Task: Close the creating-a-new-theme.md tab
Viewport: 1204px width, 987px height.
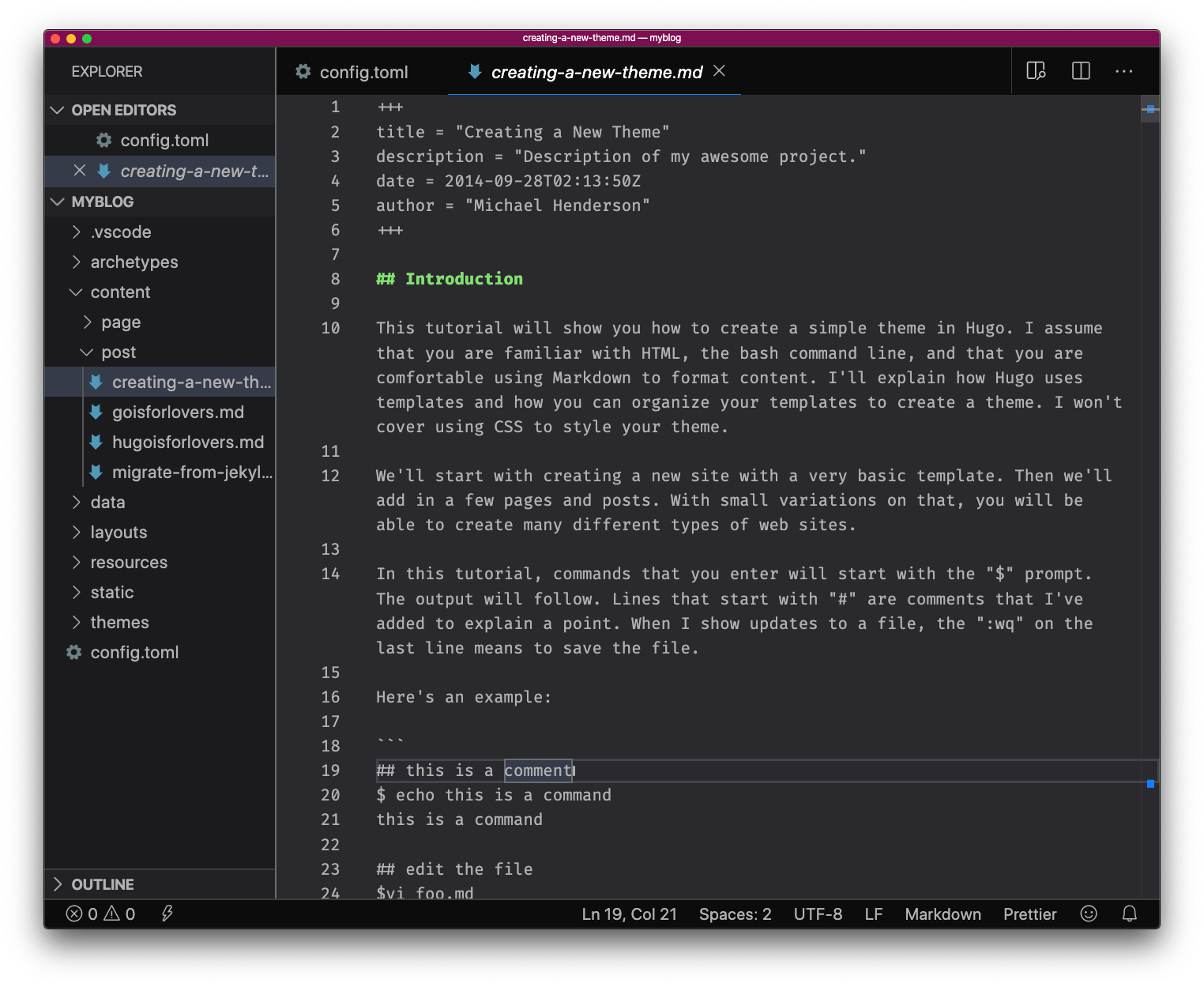Action: (x=719, y=71)
